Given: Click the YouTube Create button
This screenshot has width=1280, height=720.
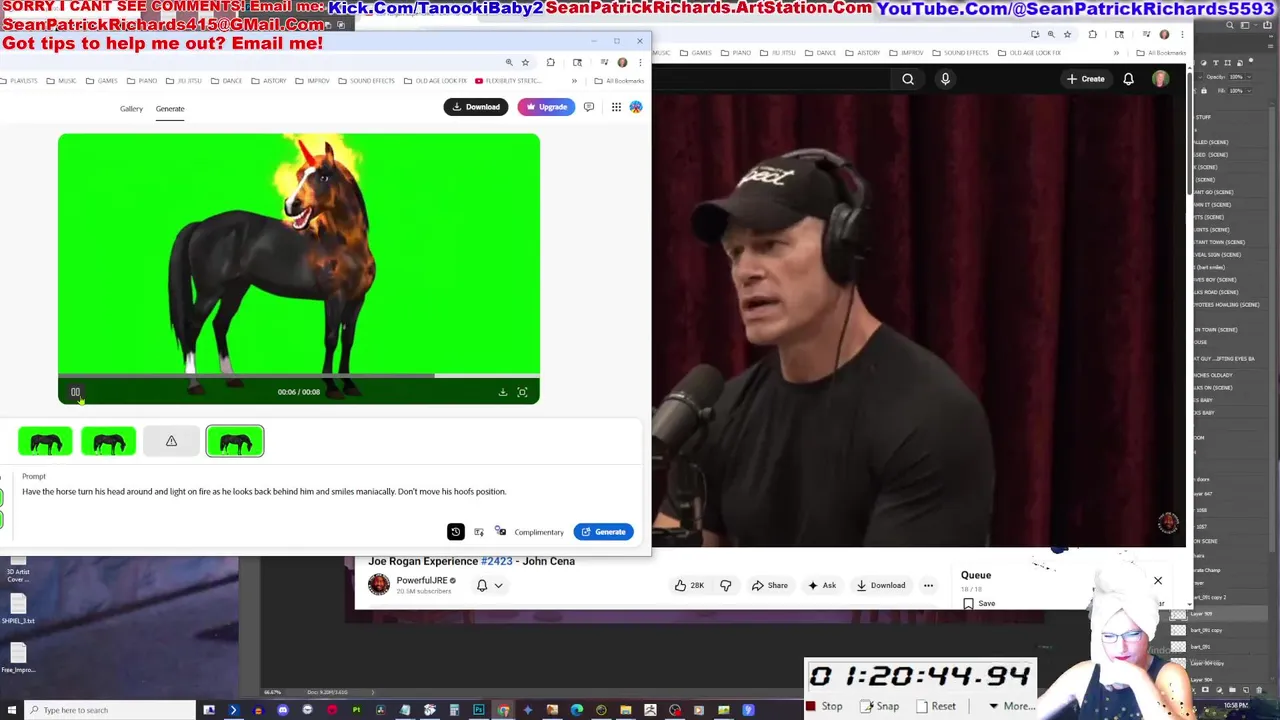Looking at the screenshot, I should click(x=1085, y=79).
